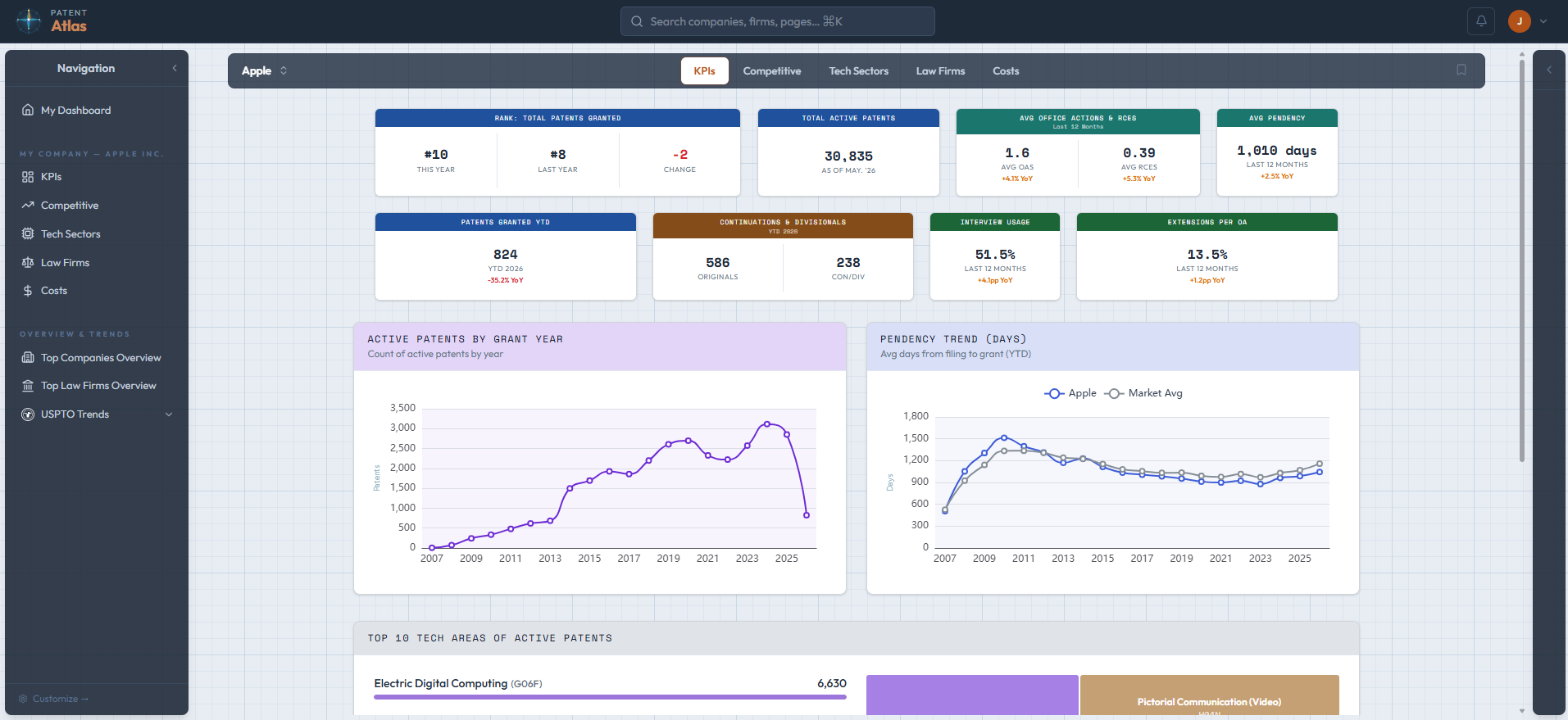This screenshot has width=1568, height=720.
Task: Click the -2 rank change value
Action: (680, 155)
